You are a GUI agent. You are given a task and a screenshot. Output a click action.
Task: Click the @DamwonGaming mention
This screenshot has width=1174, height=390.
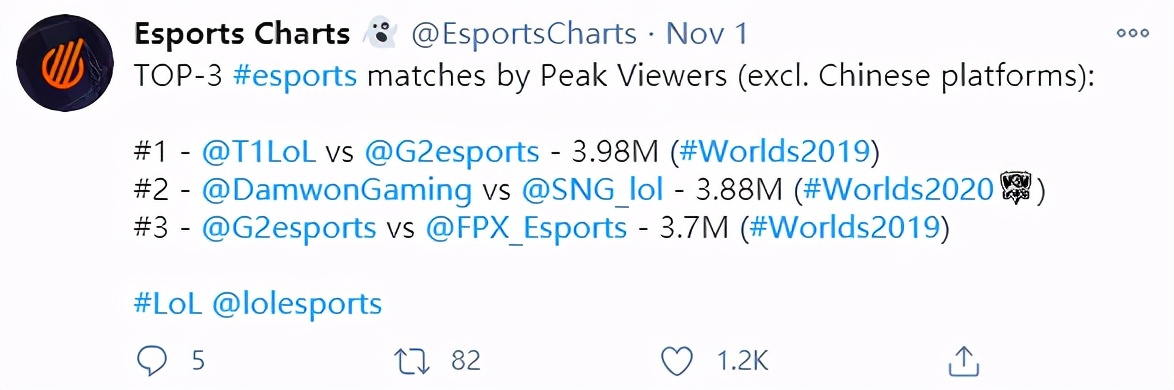[337, 190]
